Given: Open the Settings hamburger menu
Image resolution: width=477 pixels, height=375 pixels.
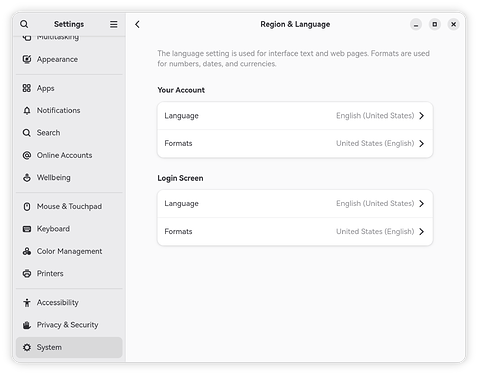Looking at the screenshot, I should (114, 24).
